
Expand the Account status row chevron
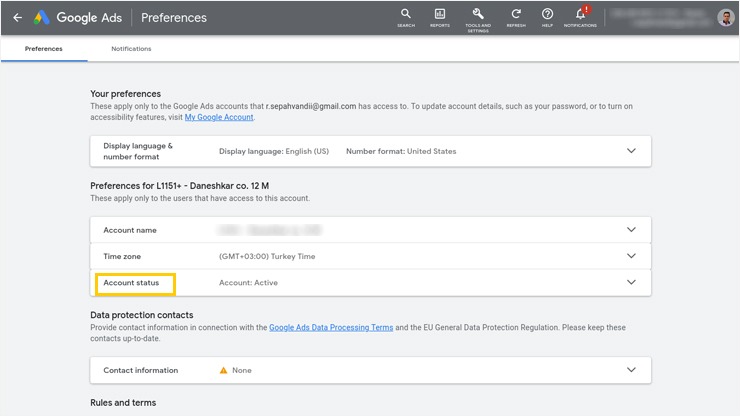pos(631,283)
